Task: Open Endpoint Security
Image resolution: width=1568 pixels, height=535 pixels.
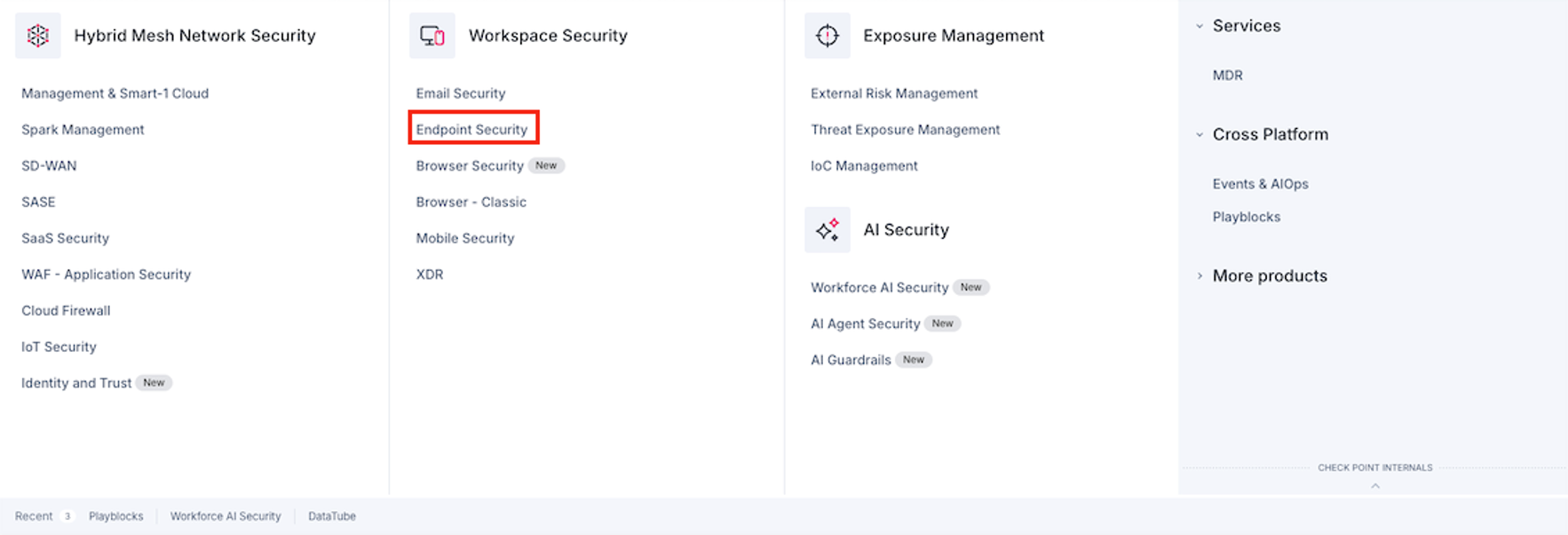Action: click(472, 130)
